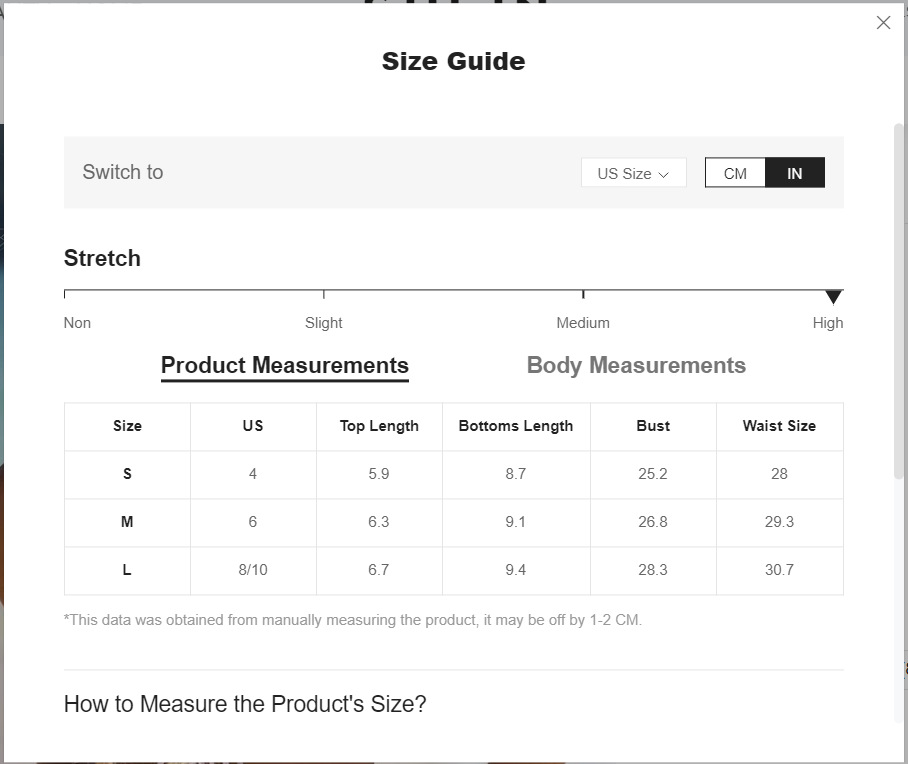The image size is (908, 764).
Task: Click the size S row label
Action: [x=127, y=474]
